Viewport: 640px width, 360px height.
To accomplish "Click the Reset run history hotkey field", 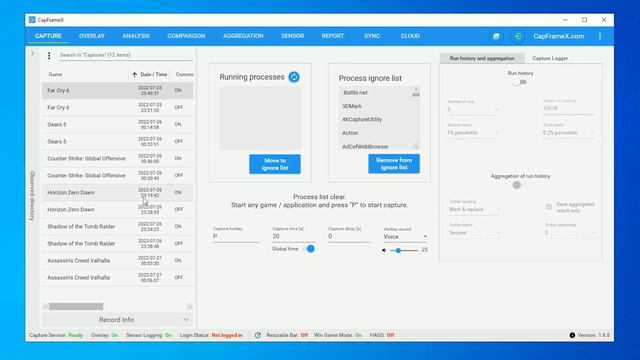I will point(568,109).
